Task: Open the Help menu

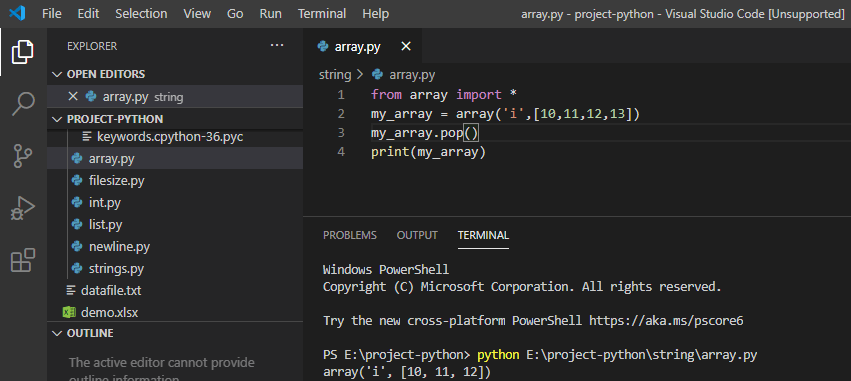Action: [376, 14]
